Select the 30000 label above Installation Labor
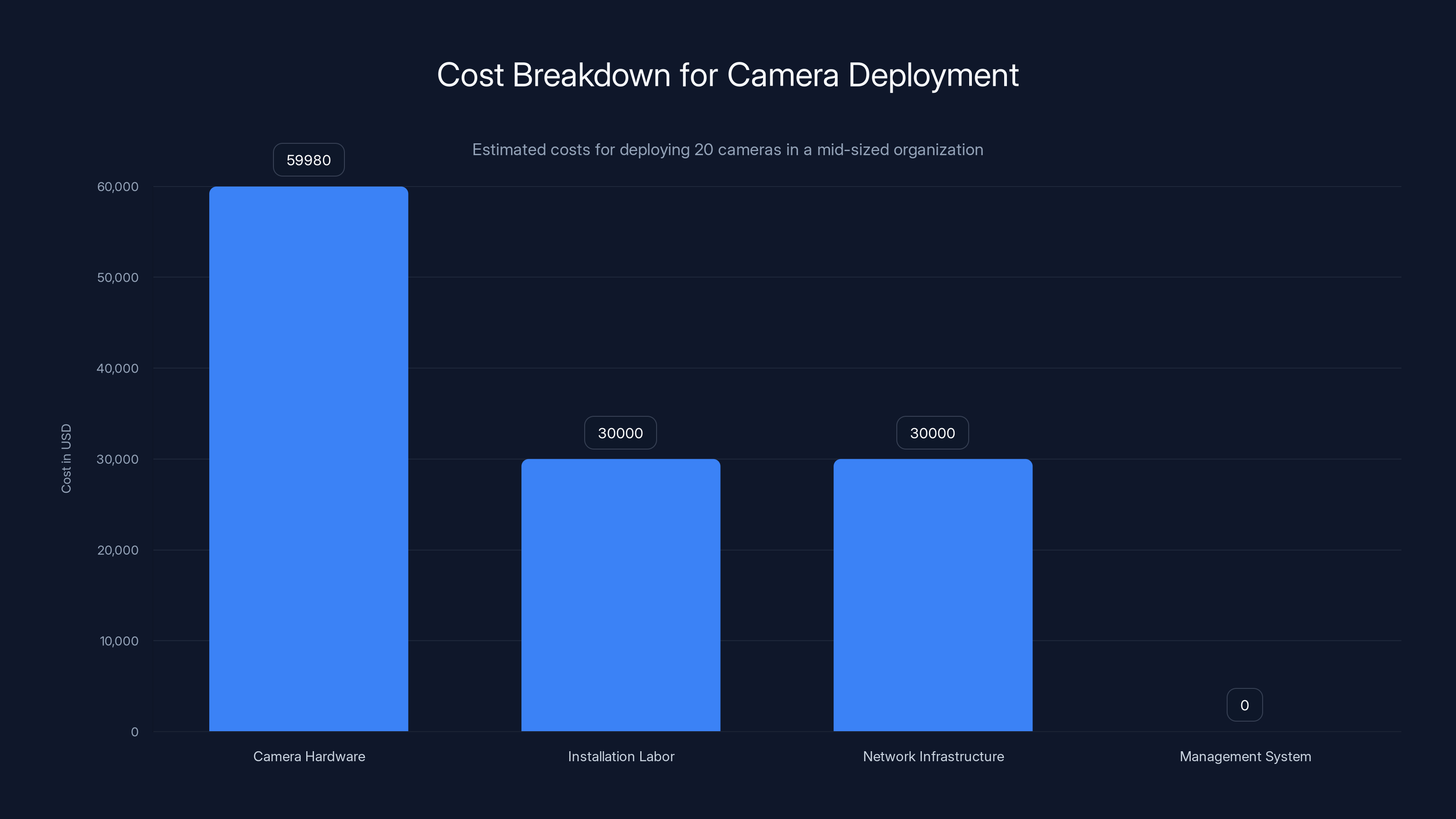Screen dimensions: 1456x819 click(620, 432)
